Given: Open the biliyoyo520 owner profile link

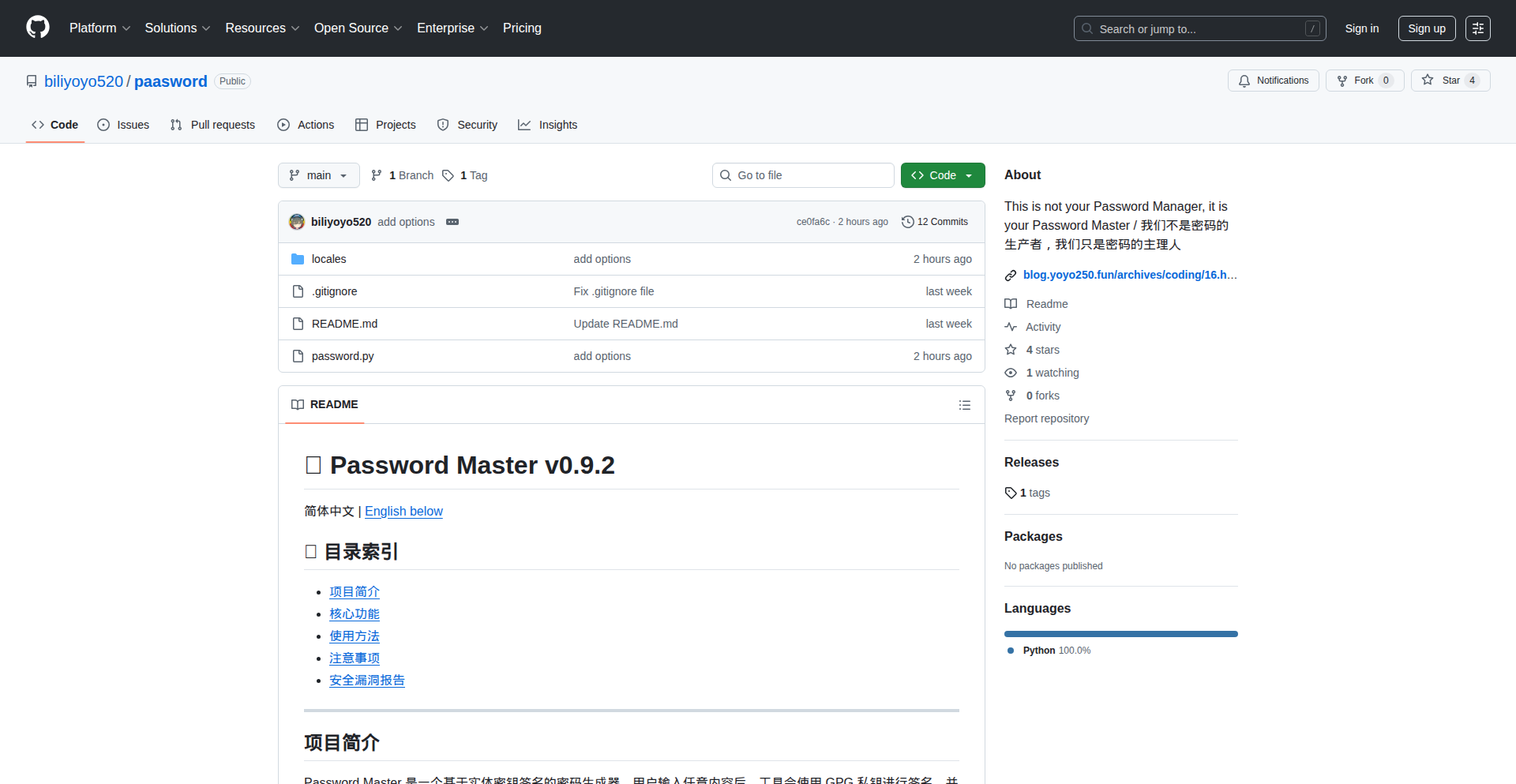Looking at the screenshot, I should [x=84, y=81].
